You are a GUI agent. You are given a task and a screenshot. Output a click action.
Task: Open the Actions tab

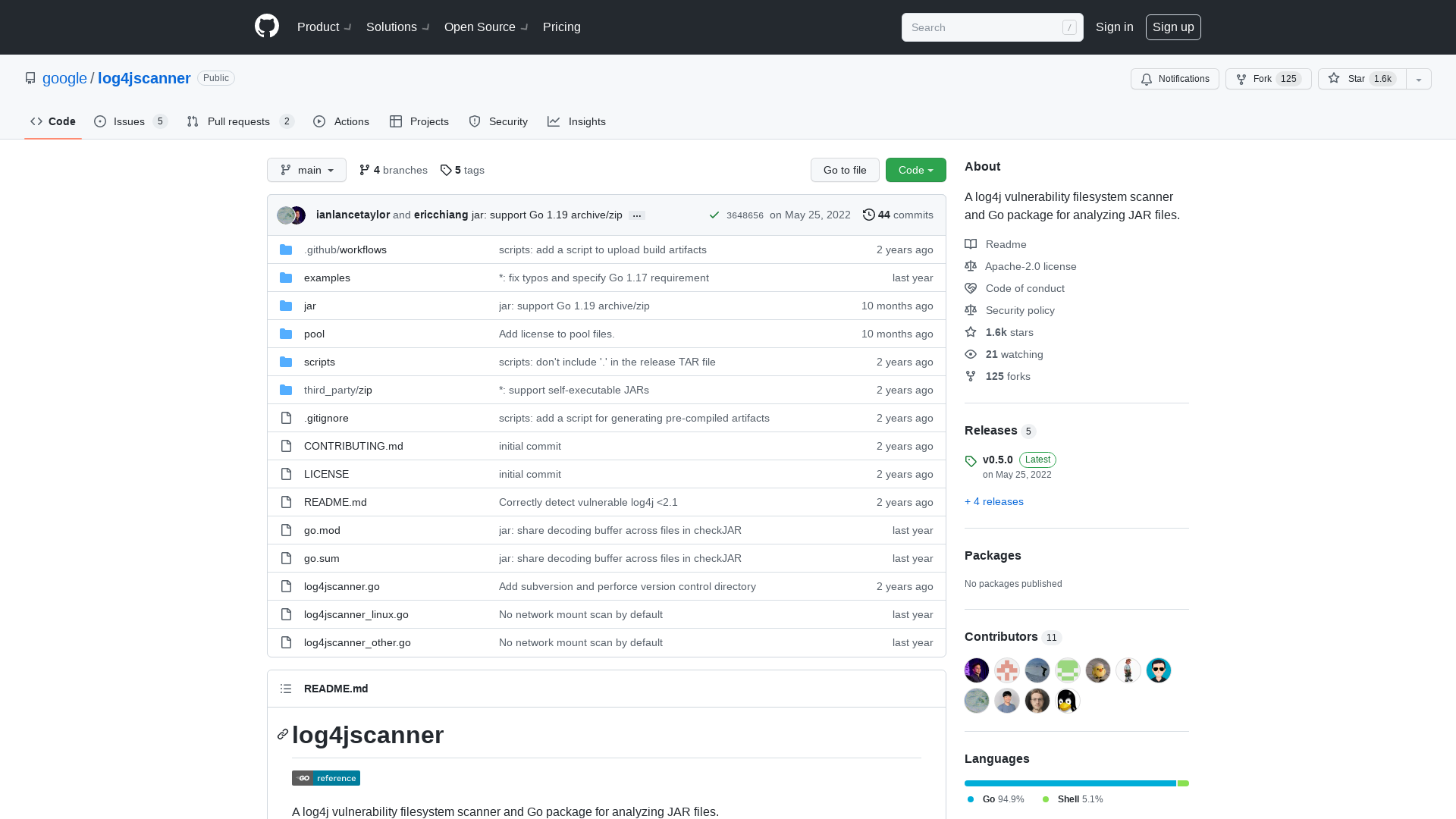(x=341, y=121)
